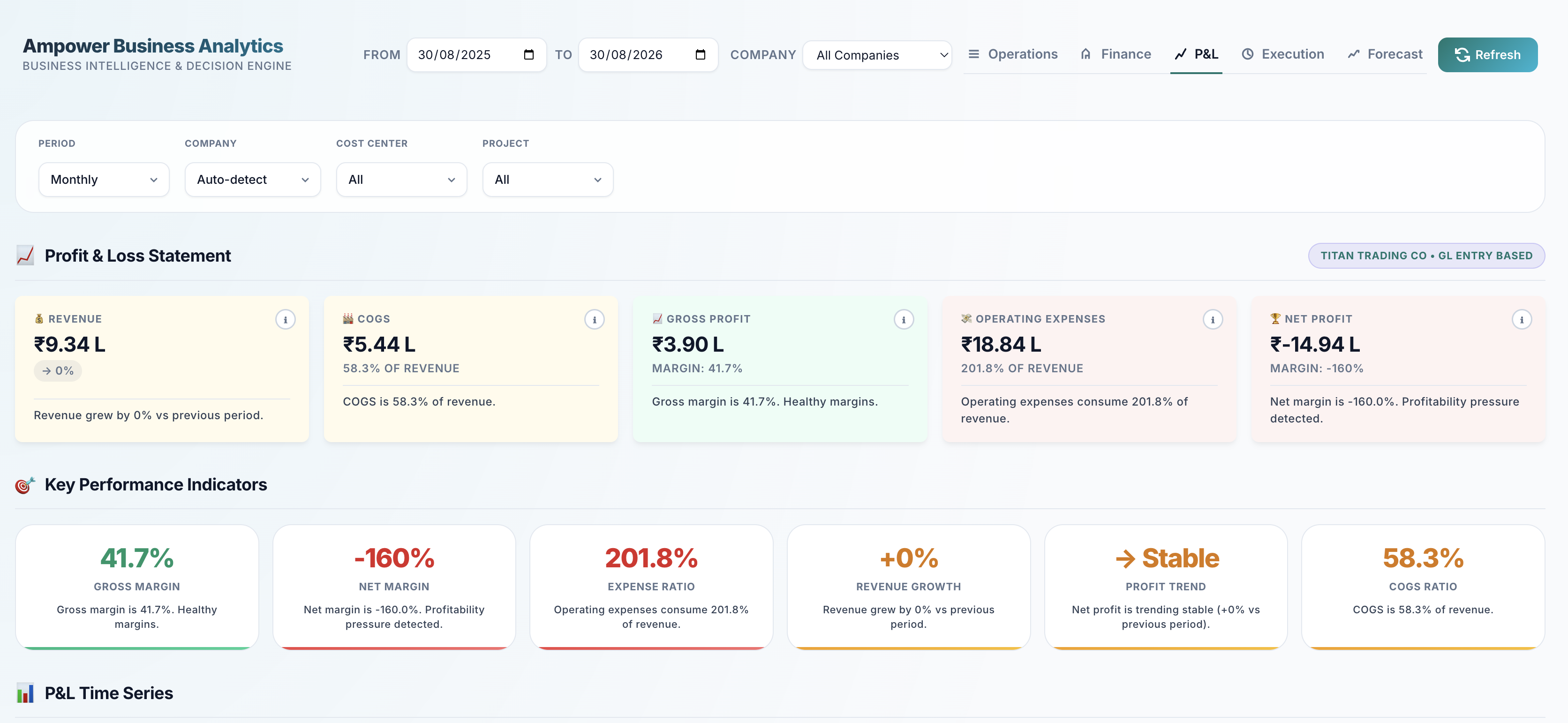Viewport: 1568px width, 723px height.
Task: Click the info icon on Revenue card
Action: (x=286, y=319)
